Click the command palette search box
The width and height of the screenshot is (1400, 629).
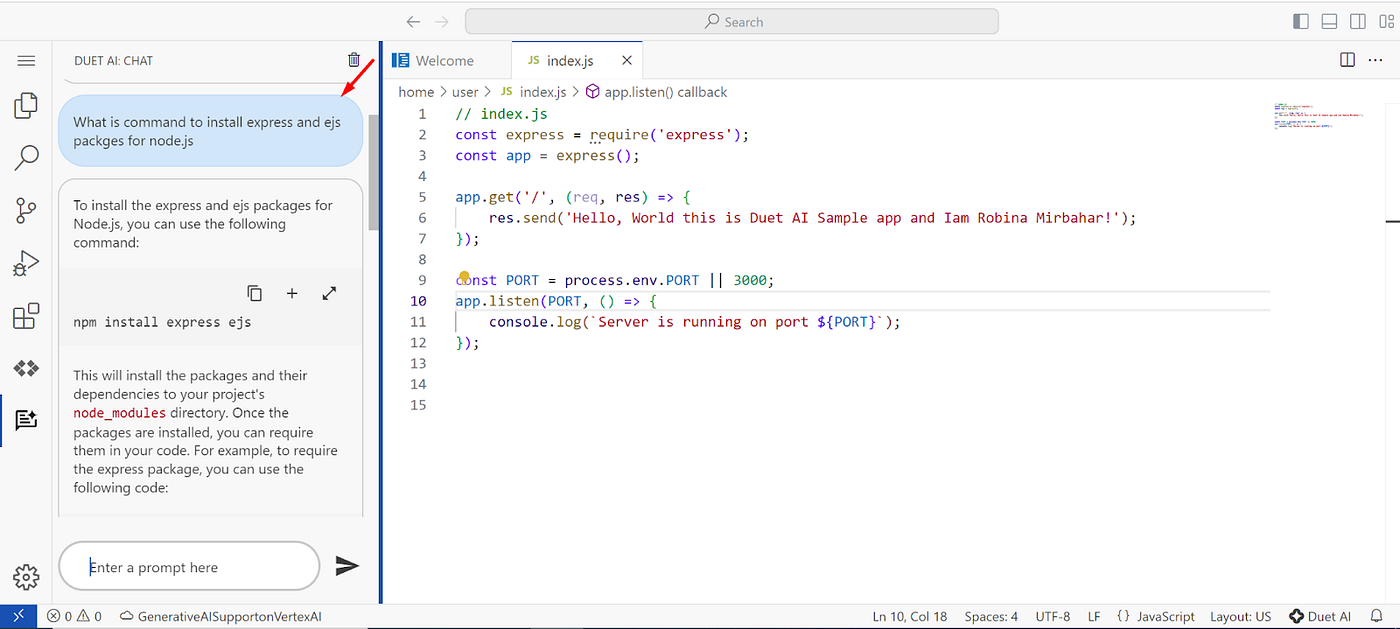(x=732, y=21)
